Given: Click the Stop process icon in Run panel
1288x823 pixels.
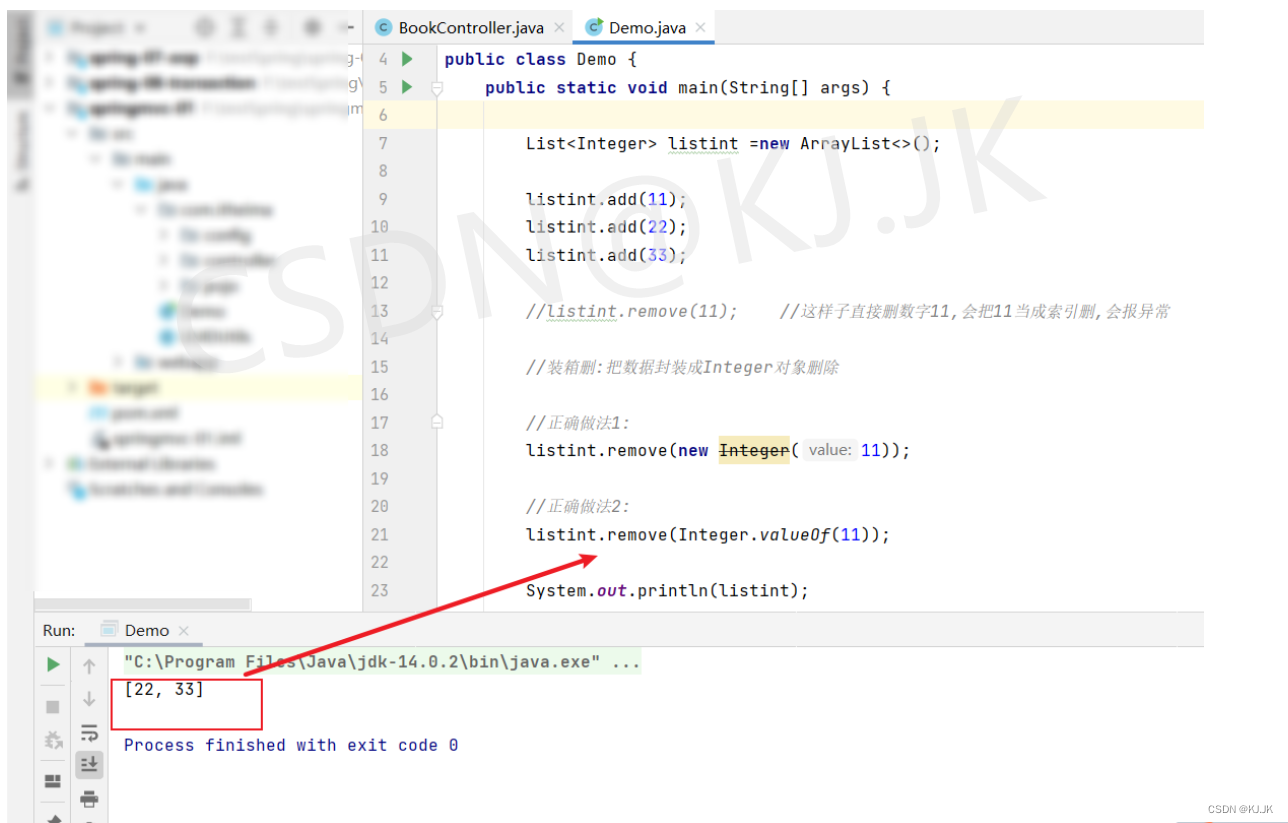Looking at the screenshot, I should 53,706.
